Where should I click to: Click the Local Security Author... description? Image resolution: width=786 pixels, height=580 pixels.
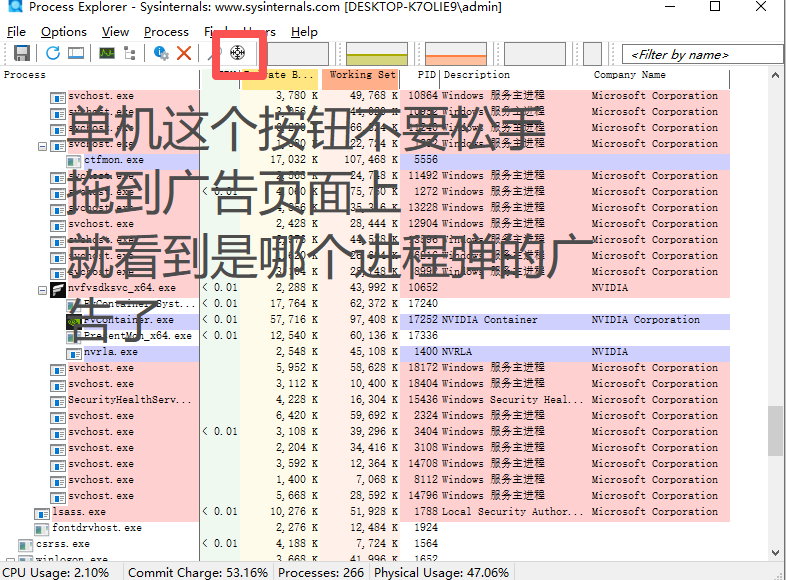click(x=513, y=512)
